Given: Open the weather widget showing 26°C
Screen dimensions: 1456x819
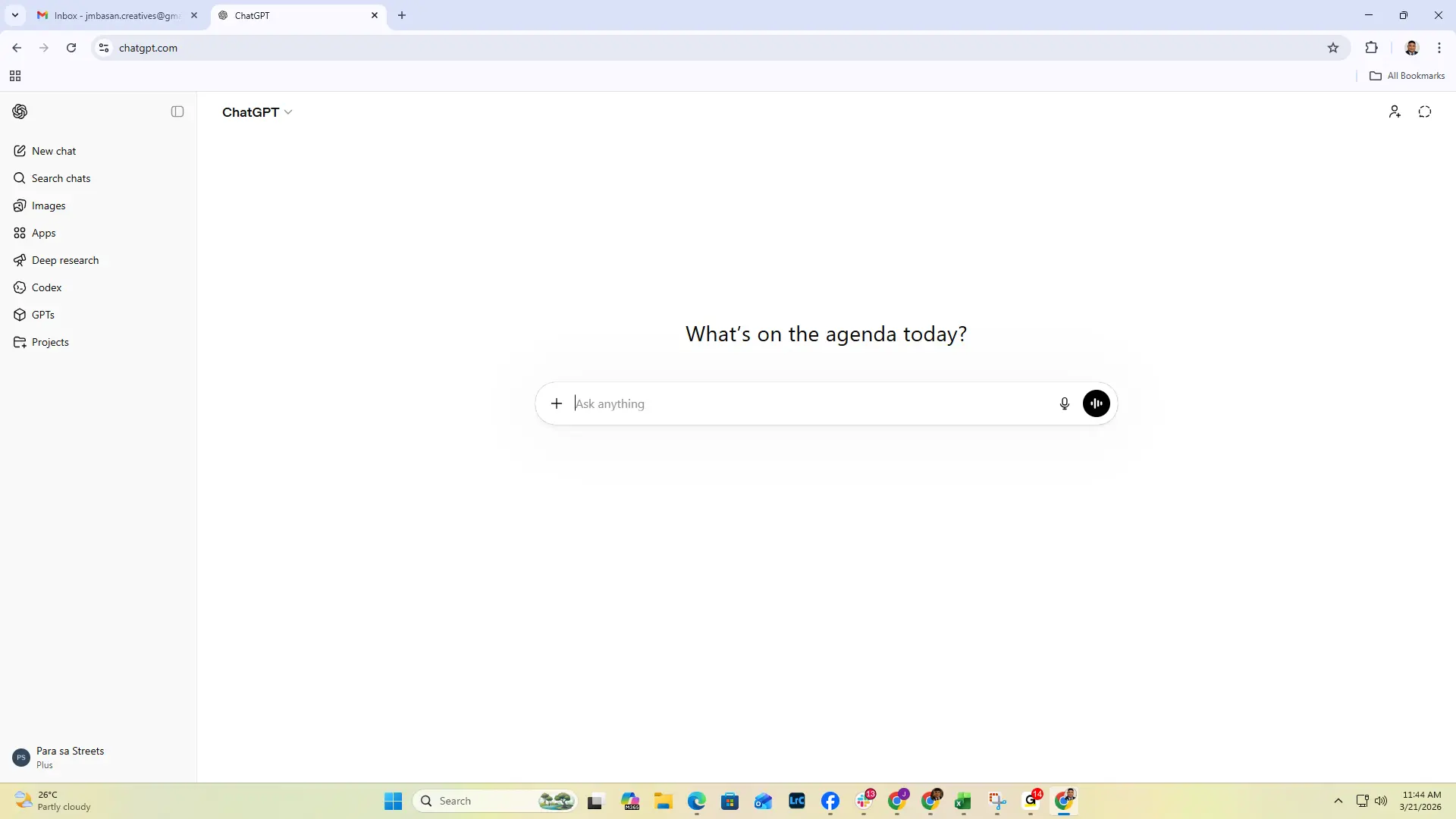Looking at the screenshot, I should coord(53,801).
